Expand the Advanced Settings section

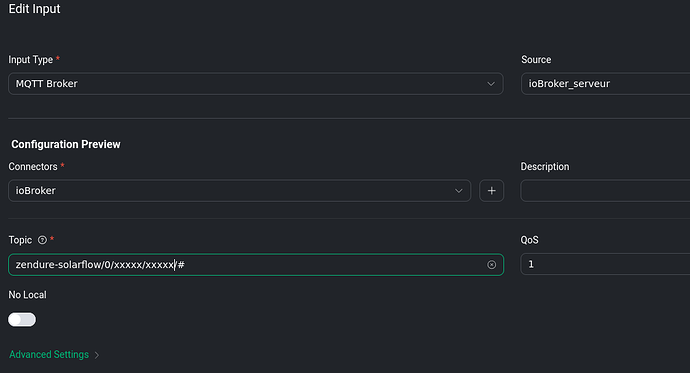[49, 355]
